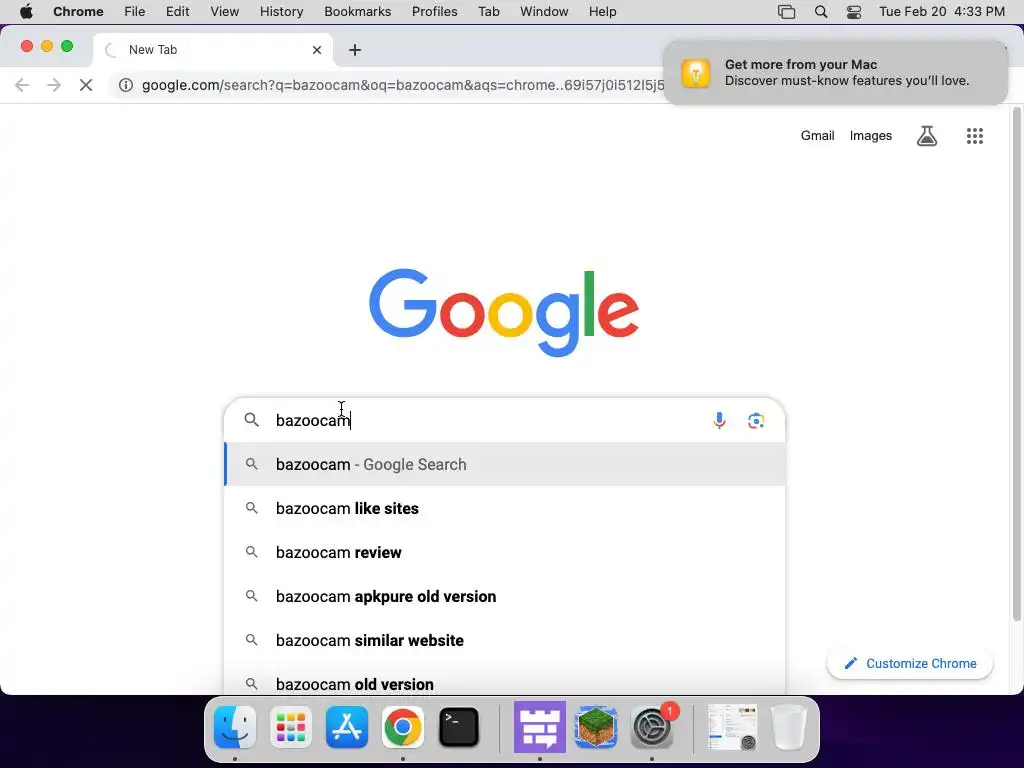Viewport: 1024px width, 768px height.
Task: Open the Window menu
Action: click(544, 12)
